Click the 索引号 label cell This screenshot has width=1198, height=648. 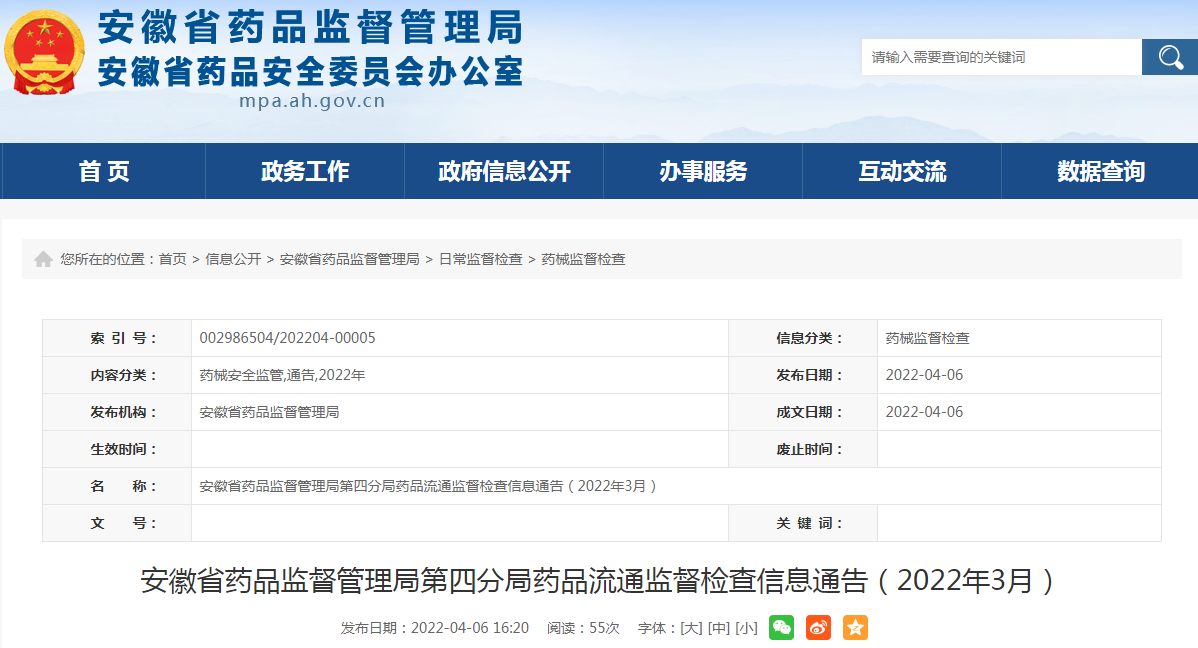point(117,338)
